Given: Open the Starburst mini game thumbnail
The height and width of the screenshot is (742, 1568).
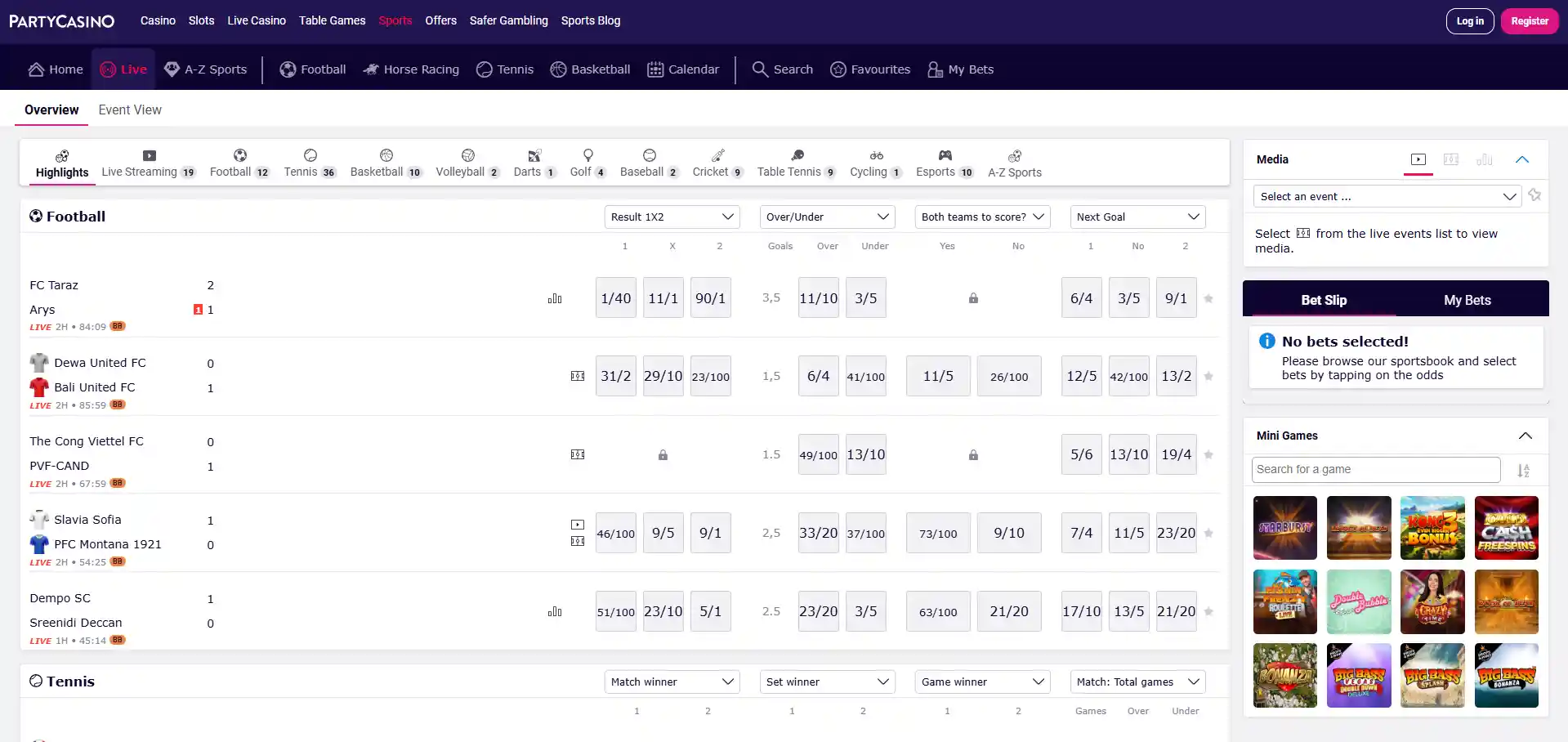Looking at the screenshot, I should click(1285, 528).
